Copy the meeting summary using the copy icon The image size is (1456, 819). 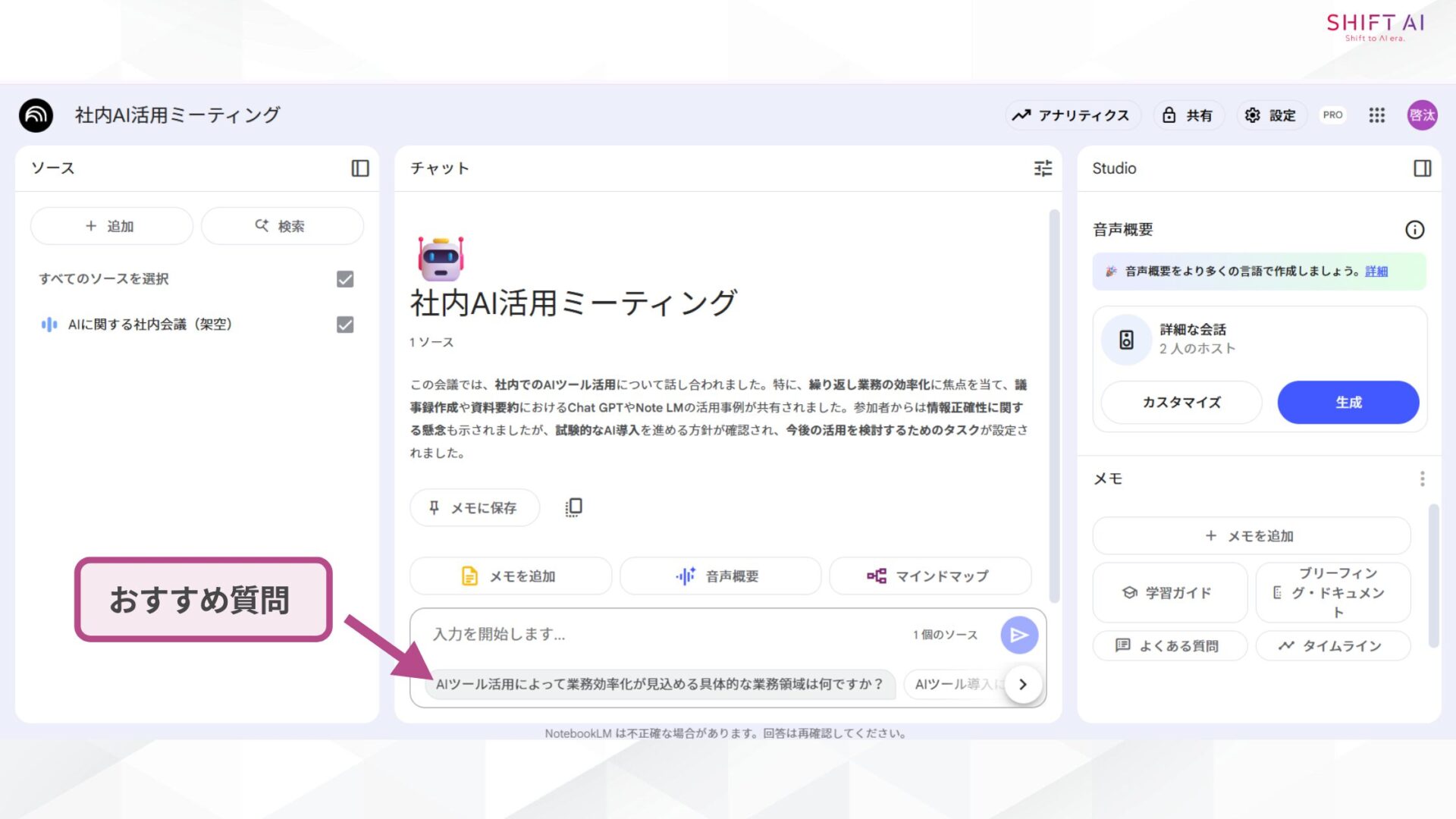(x=573, y=507)
